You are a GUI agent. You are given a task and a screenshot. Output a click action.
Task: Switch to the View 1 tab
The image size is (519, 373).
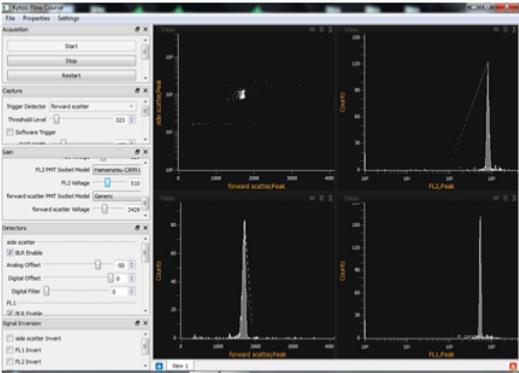tap(180, 366)
